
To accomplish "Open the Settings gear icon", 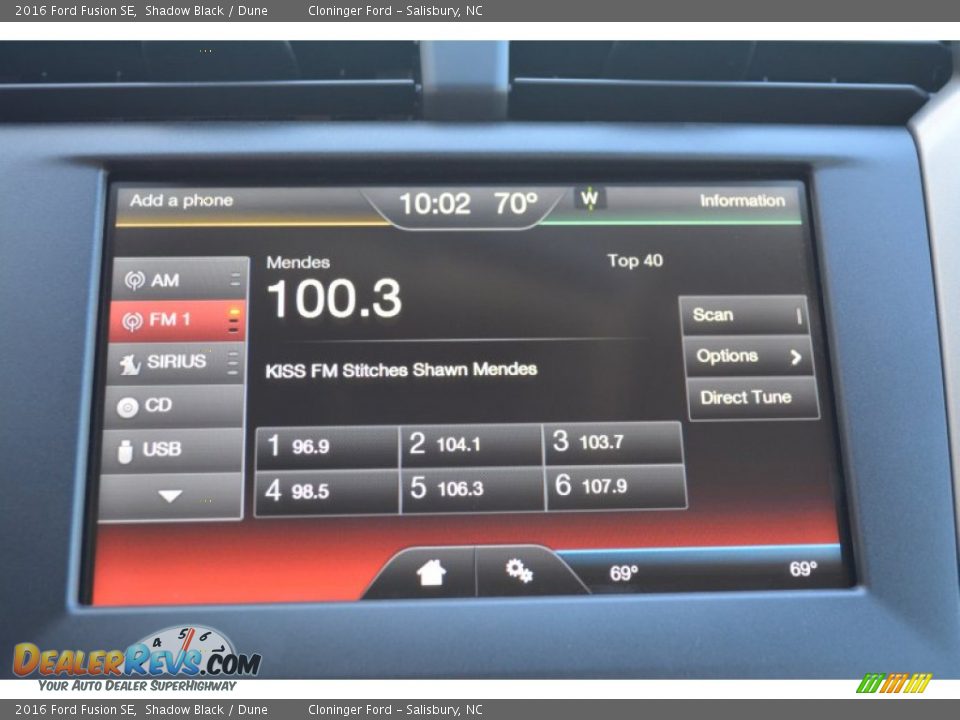I will pos(518,571).
